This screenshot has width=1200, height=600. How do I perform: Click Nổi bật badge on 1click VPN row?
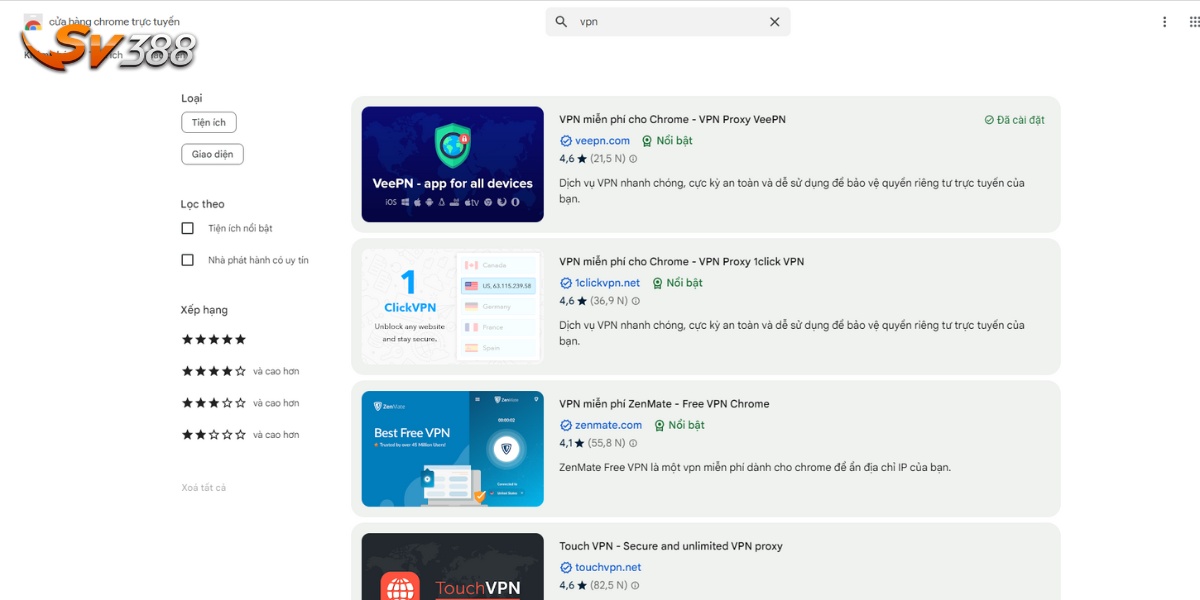point(677,283)
